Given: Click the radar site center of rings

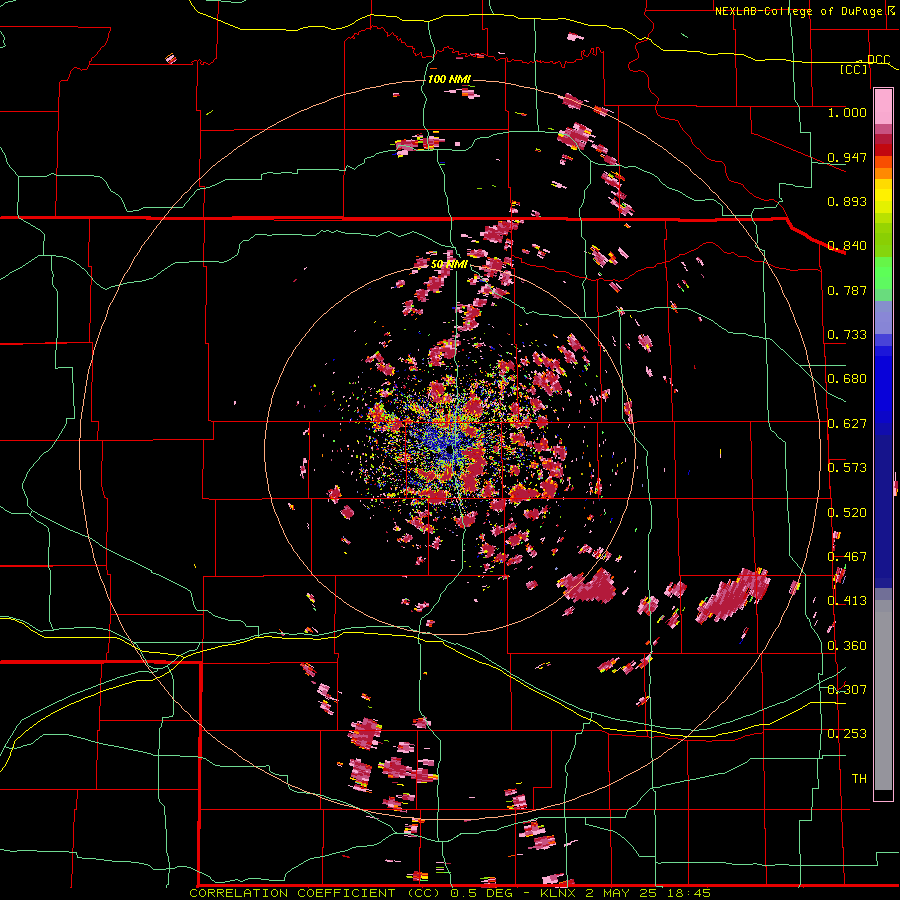Looking at the screenshot, I should click(450, 449).
